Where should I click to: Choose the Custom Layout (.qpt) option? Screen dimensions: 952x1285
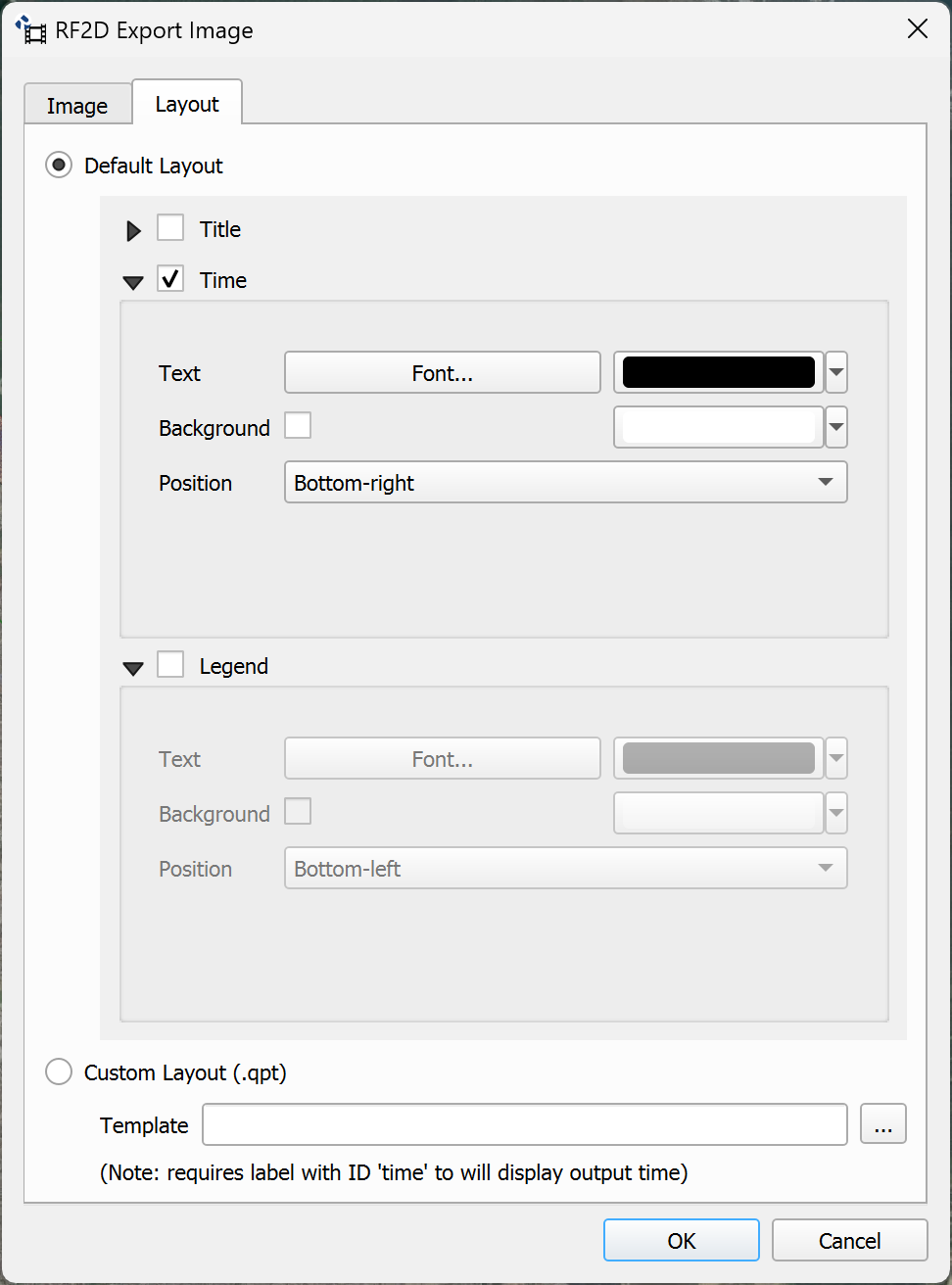pyautogui.click(x=60, y=1072)
